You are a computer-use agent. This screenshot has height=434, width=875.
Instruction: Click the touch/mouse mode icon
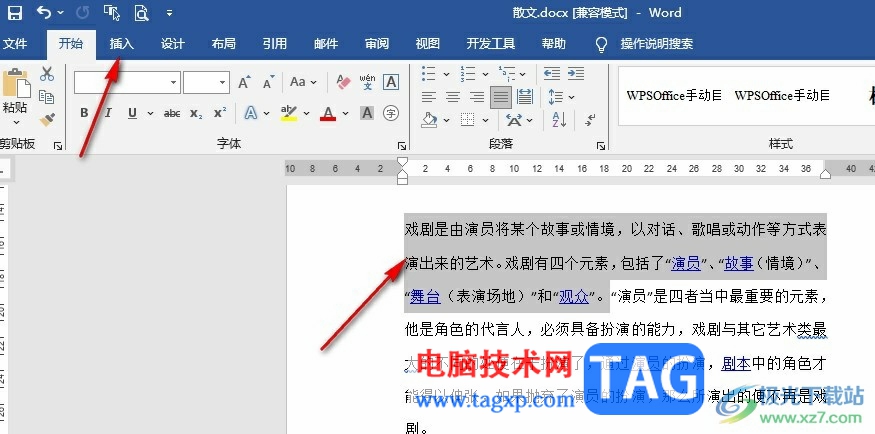[112, 12]
